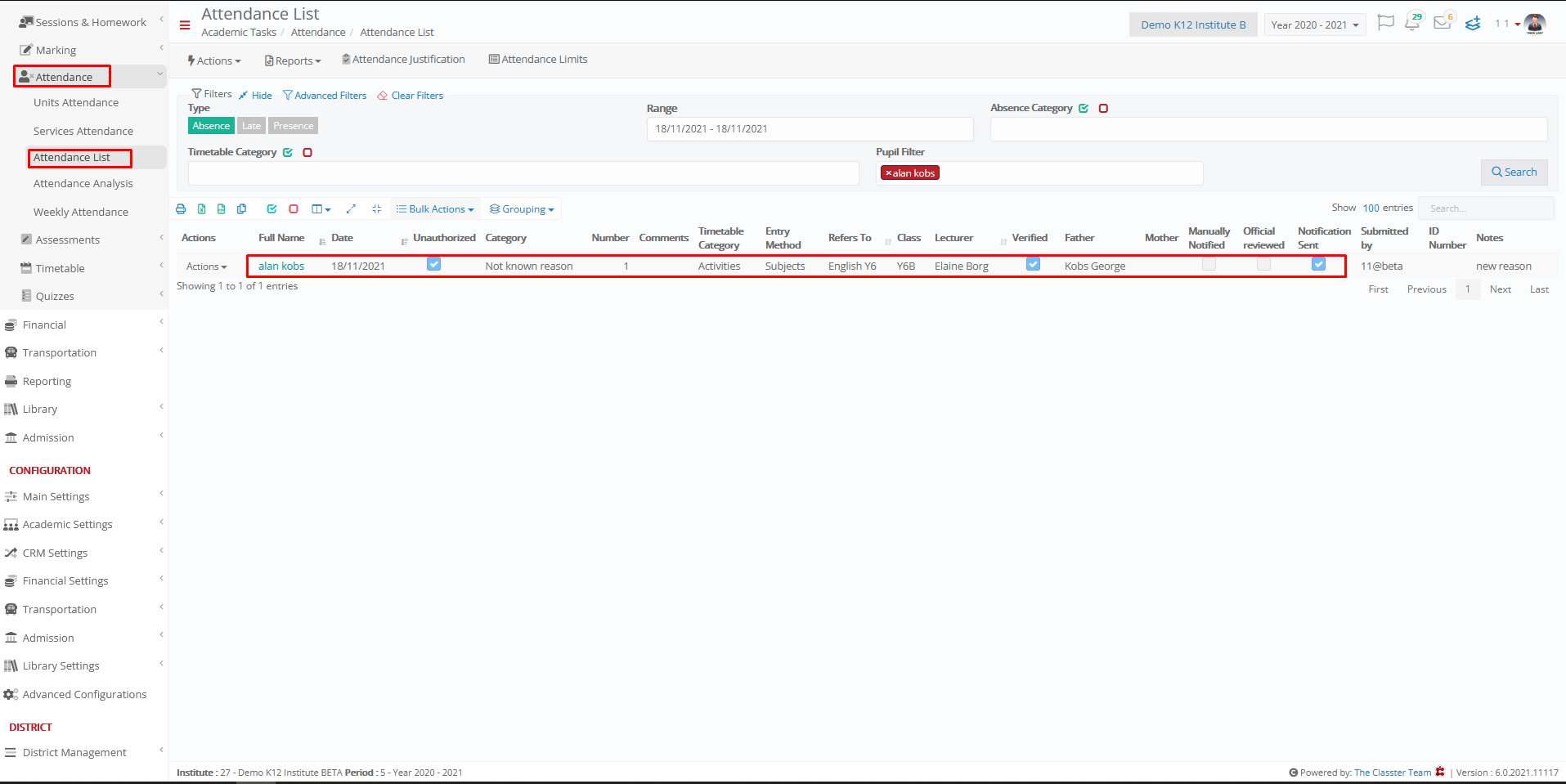Image resolution: width=1566 pixels, height=784 pixels.
Task: Open the user avatar profile
Action: pos(1535,25)
